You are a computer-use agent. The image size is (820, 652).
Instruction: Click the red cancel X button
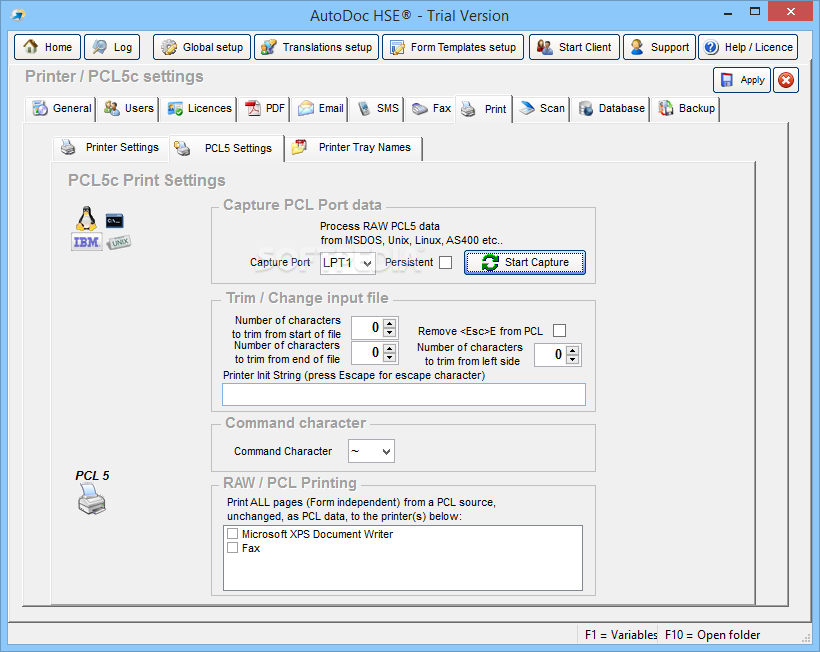(786, 80)
